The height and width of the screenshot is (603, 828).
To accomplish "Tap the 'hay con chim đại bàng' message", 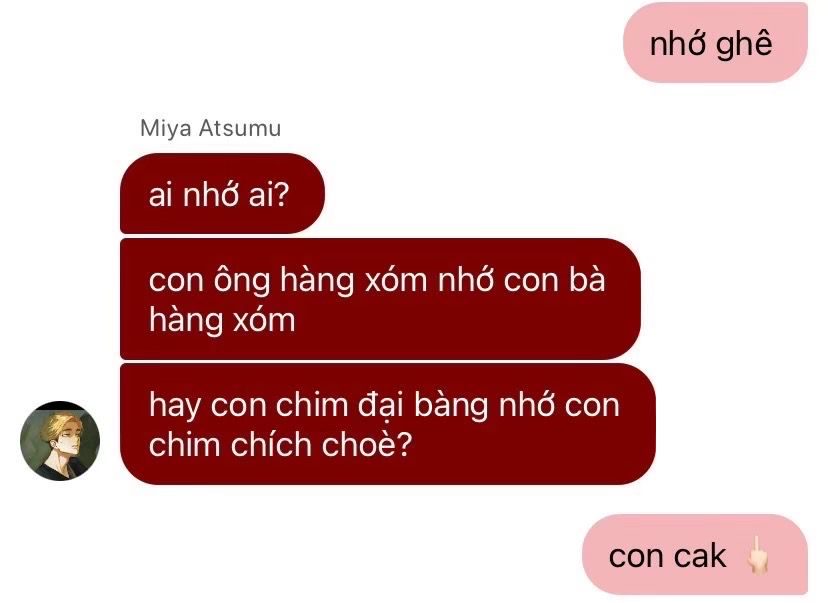I will pos(388,424).
